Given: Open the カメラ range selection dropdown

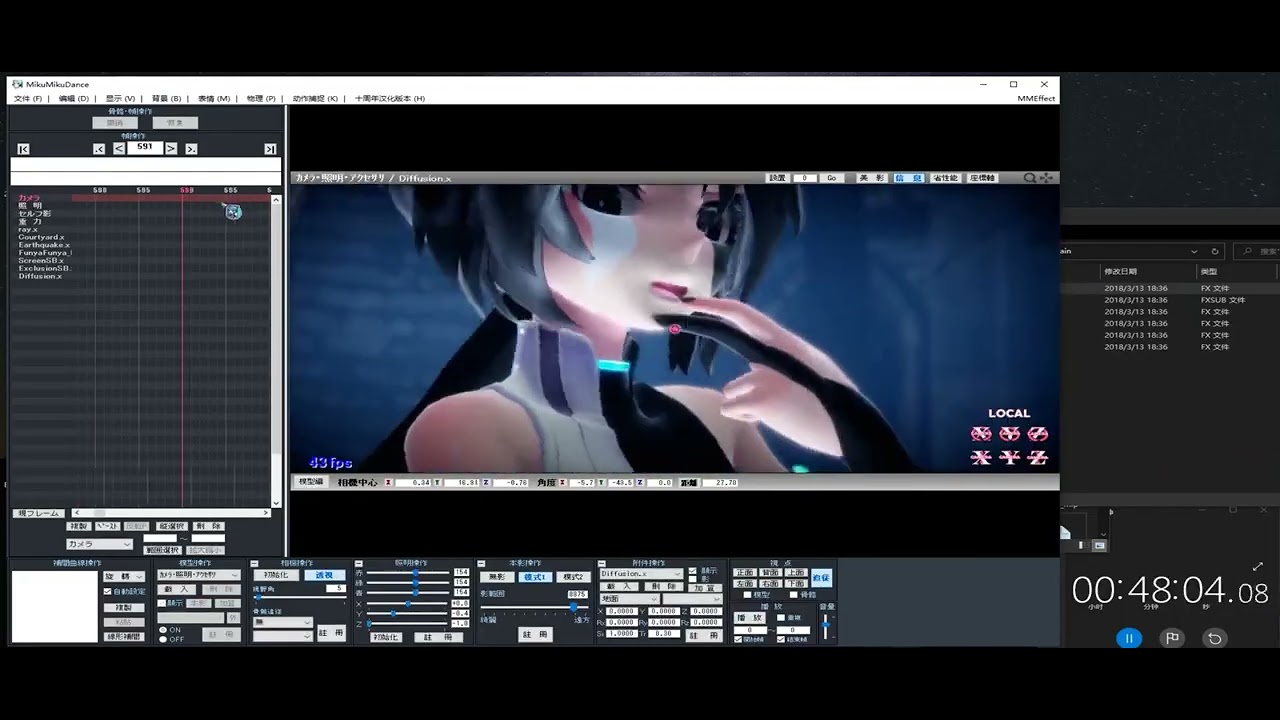Looking at the screenshot, I should tap(99, 544).
